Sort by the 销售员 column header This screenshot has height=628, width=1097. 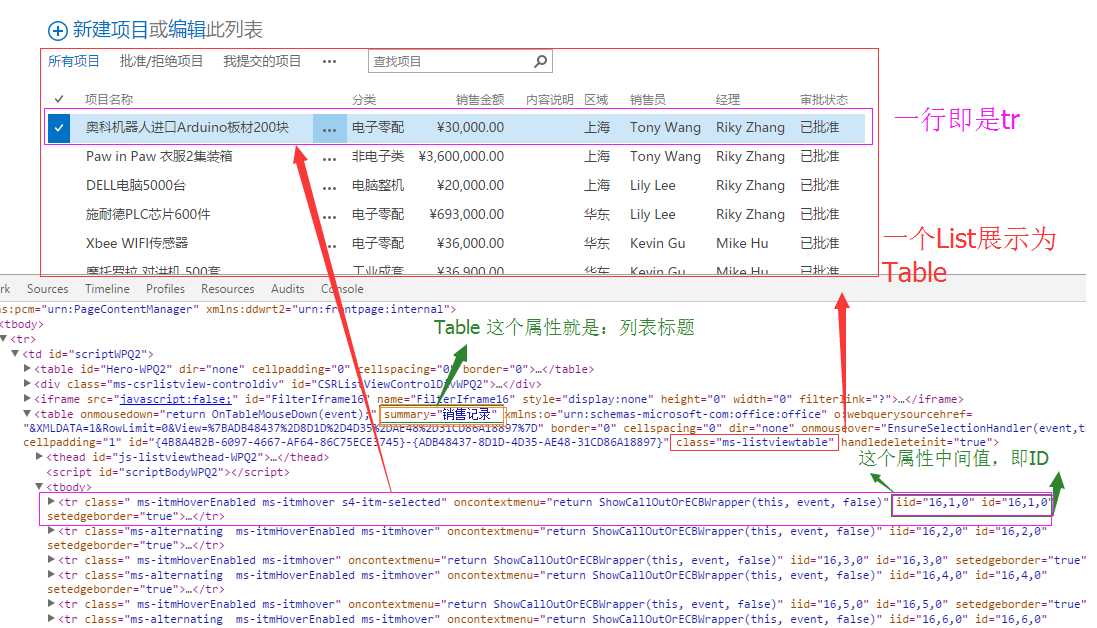[647, 100]
